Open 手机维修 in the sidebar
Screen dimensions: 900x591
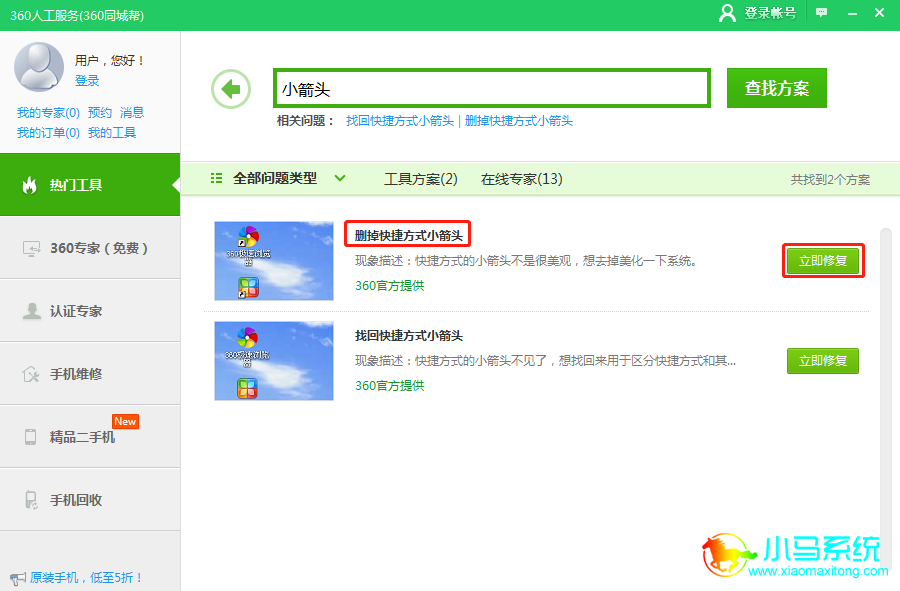[90, 374]
